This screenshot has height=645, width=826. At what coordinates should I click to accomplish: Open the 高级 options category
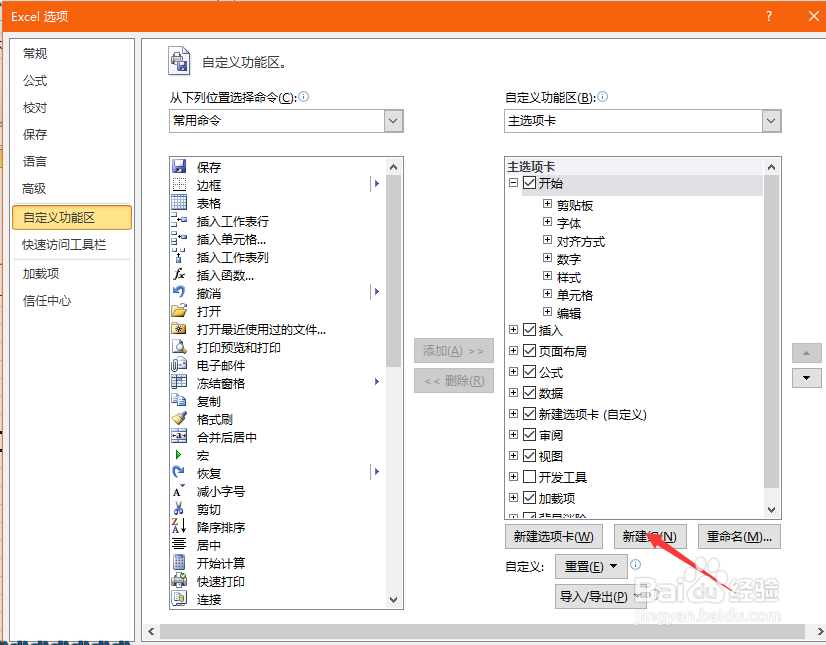click(x=35, y=188)
